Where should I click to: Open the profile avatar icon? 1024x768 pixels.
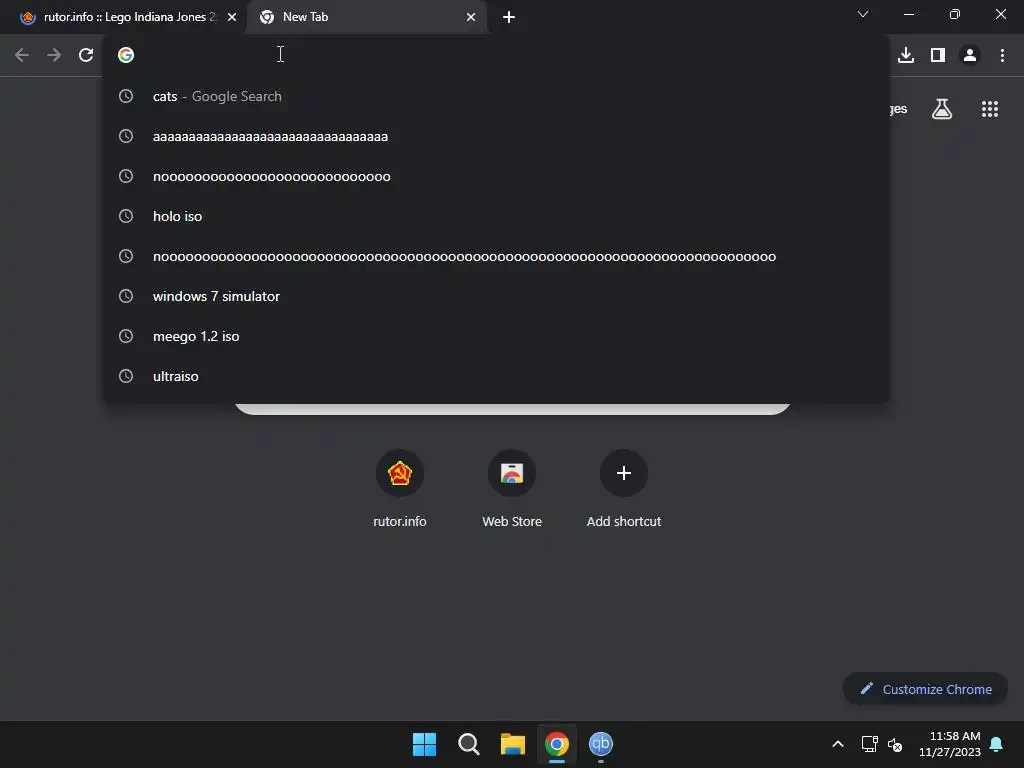coord(970,55)
